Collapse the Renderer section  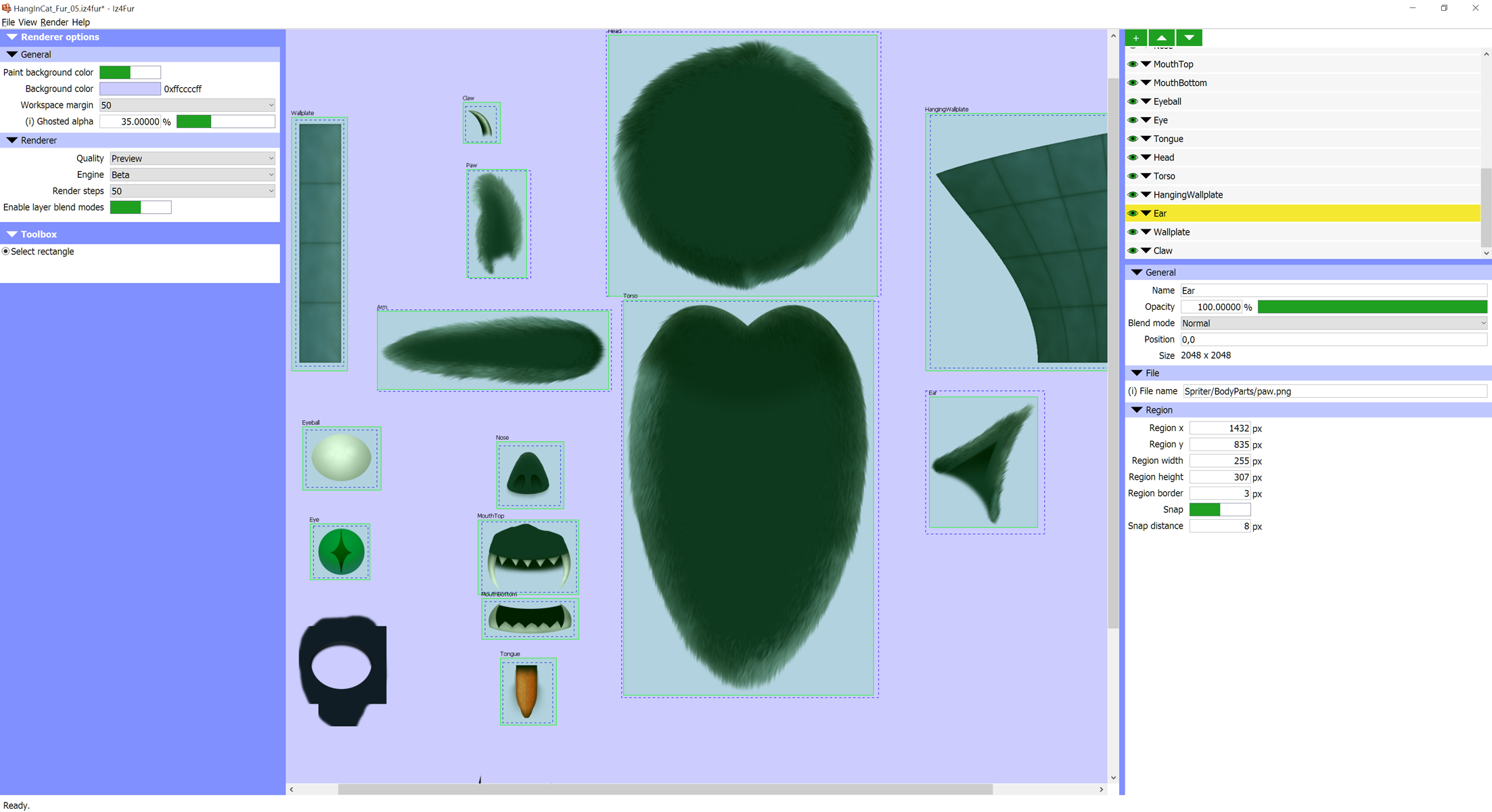(x=12, y=140)
